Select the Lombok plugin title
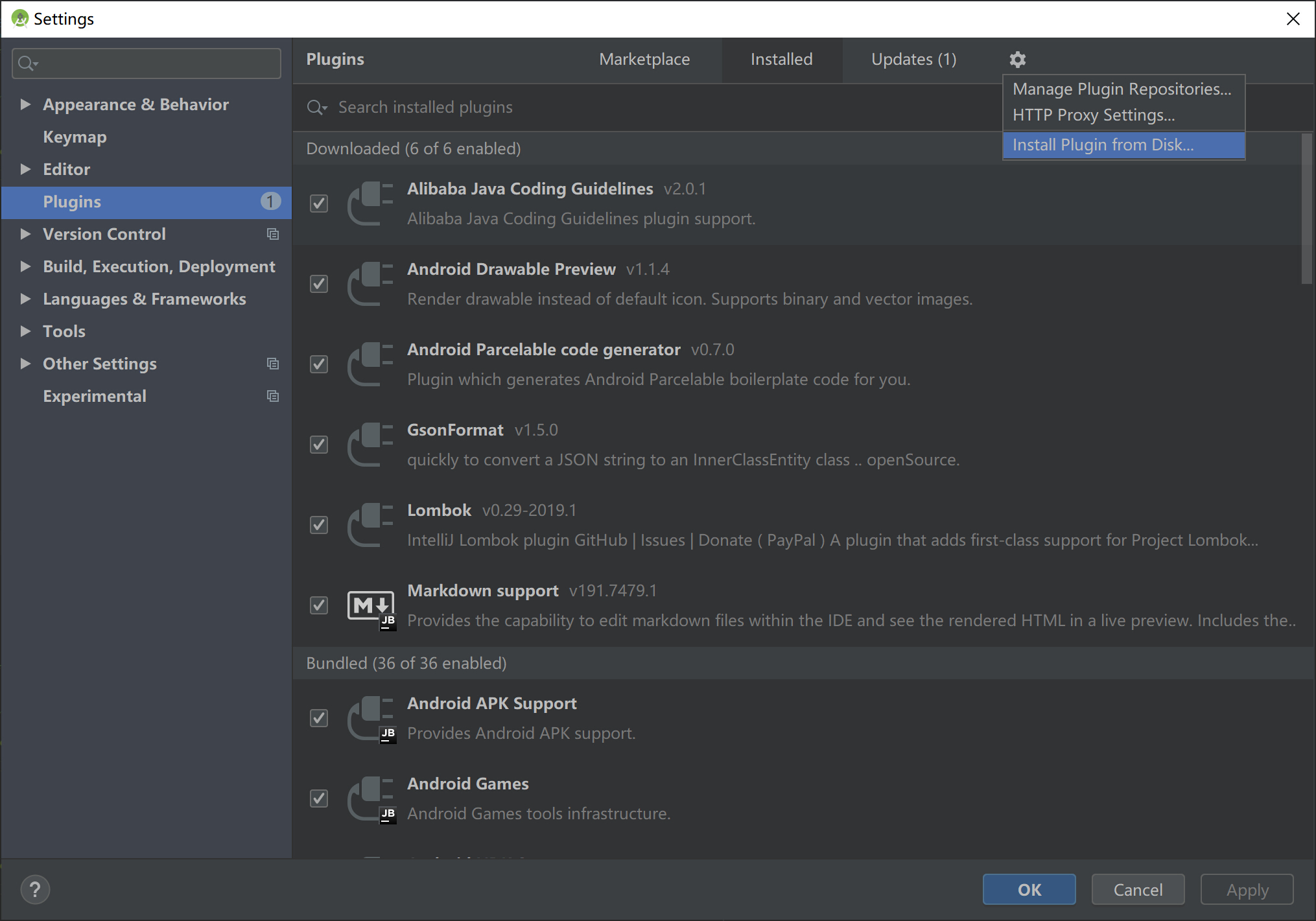This screenshot has width=1316, height=921. (439, 511)
